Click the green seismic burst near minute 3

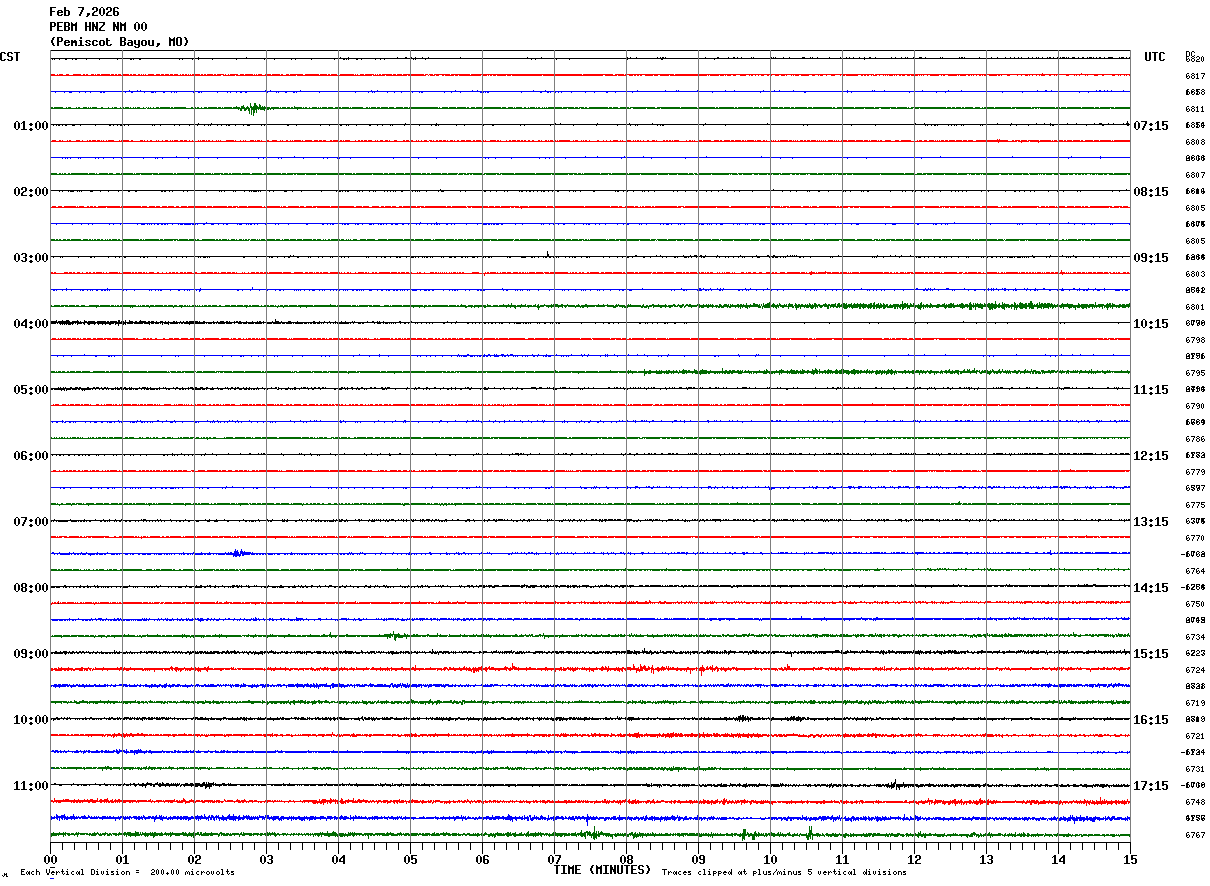(x=253, y=108)
